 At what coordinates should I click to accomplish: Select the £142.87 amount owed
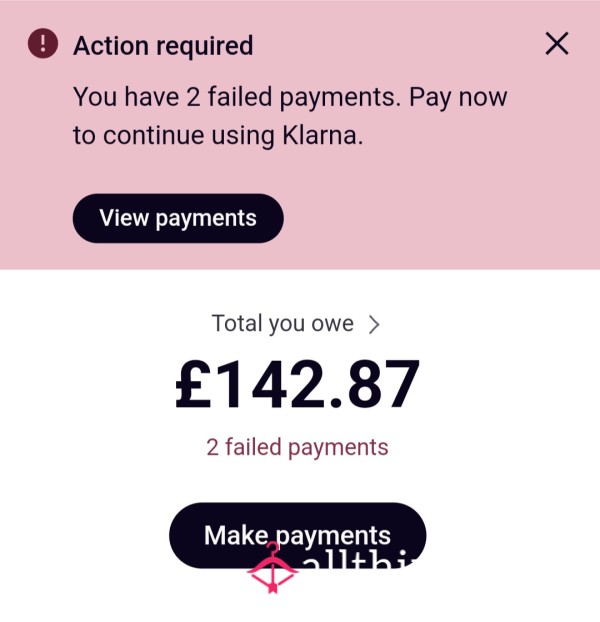pyautogui.click(x=297, y=384)
